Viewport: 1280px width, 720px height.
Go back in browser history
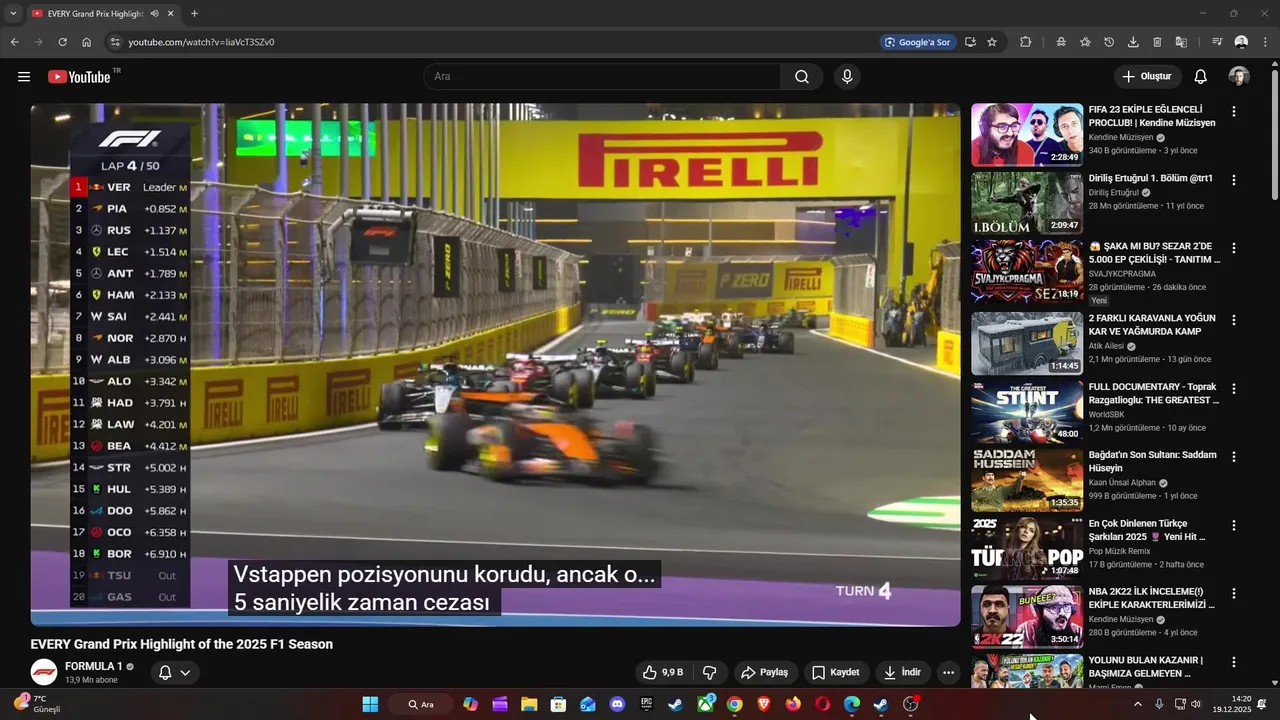pos(15,42)
